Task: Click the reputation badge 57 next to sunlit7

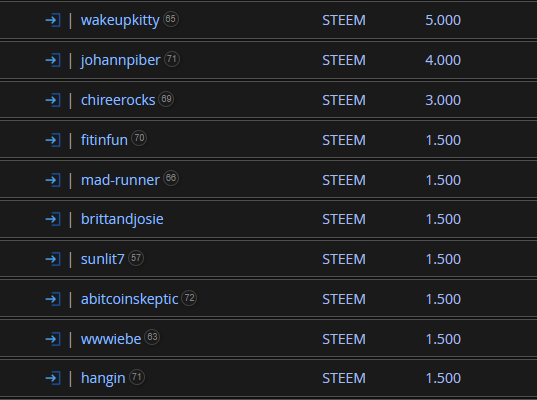Action: click(x=136, y=258)
